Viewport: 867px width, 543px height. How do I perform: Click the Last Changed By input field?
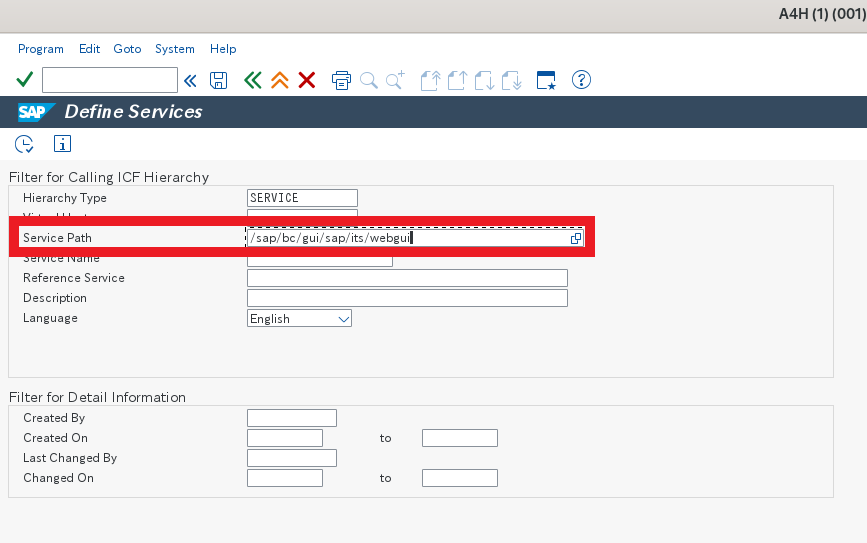(x=292, y=458)
